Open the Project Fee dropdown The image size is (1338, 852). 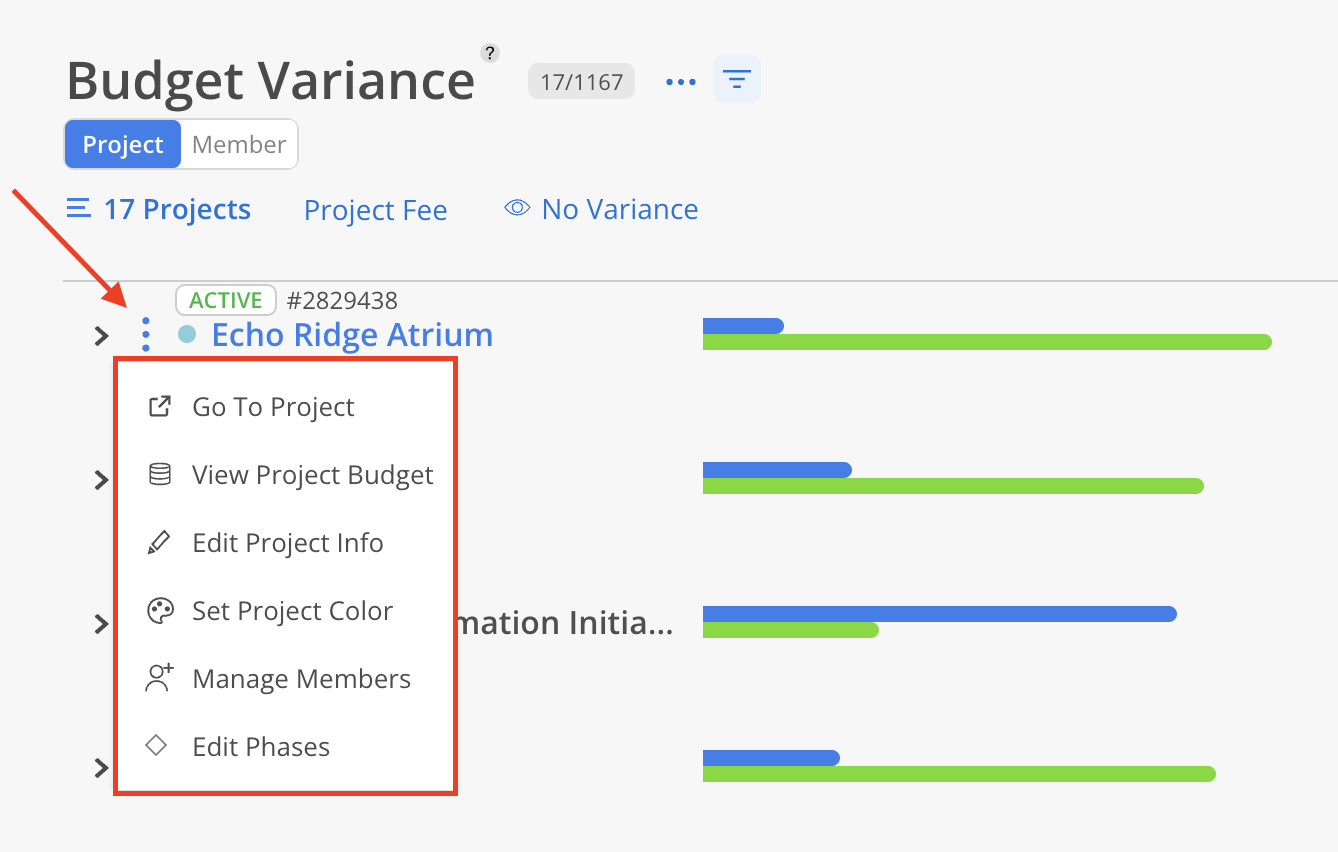click(x=375, y=211)
